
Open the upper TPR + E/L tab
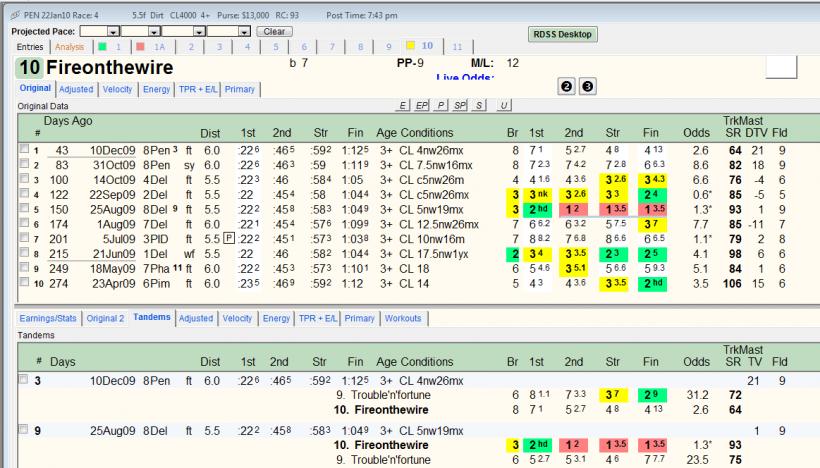(198, 89)
